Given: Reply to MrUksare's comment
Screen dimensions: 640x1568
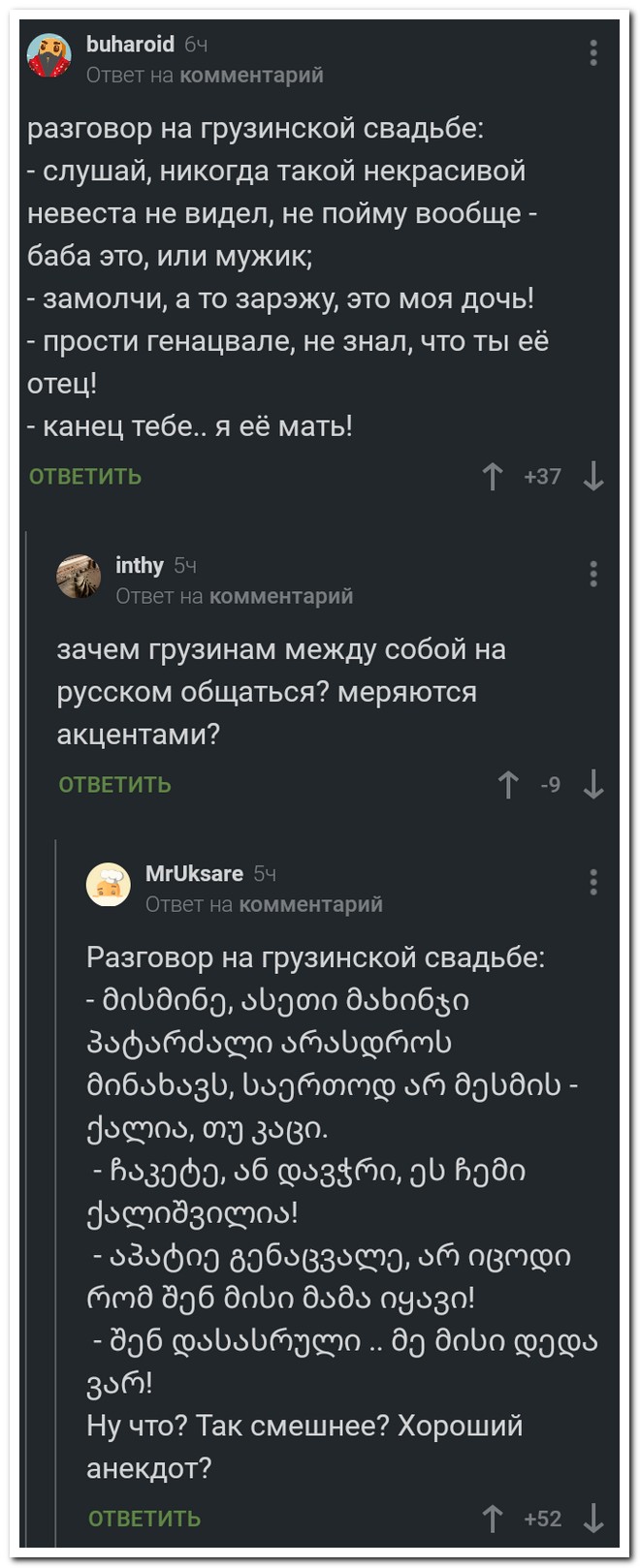Looking at the screenshot, I should 144,1519.
